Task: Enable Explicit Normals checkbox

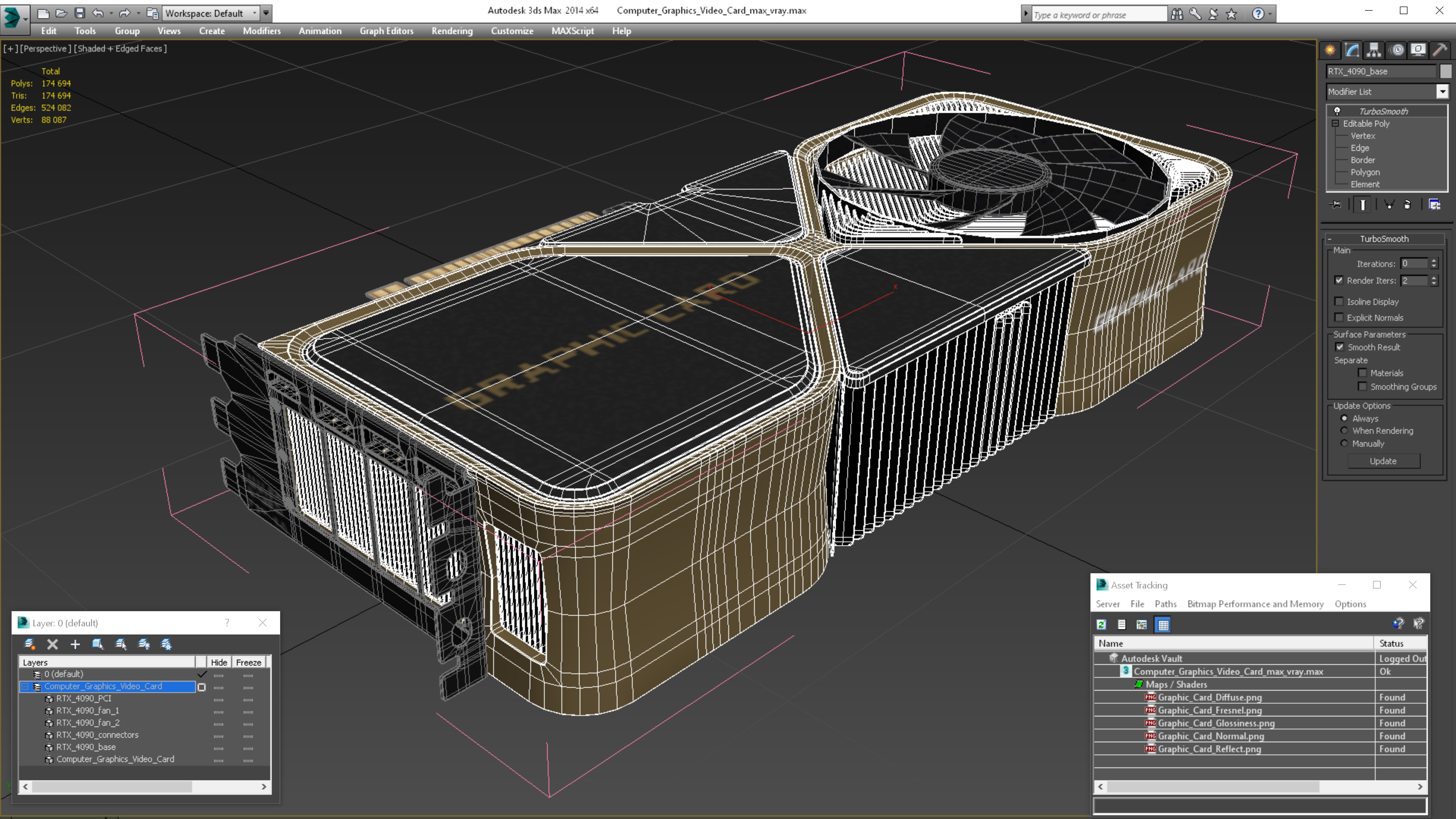Action: pos(1339,317)
